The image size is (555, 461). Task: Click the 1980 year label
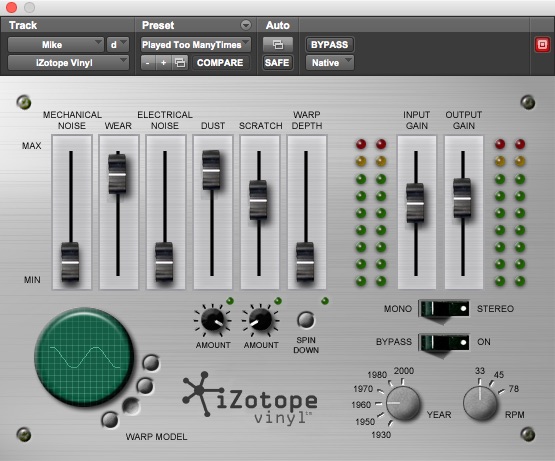(377, 375)
